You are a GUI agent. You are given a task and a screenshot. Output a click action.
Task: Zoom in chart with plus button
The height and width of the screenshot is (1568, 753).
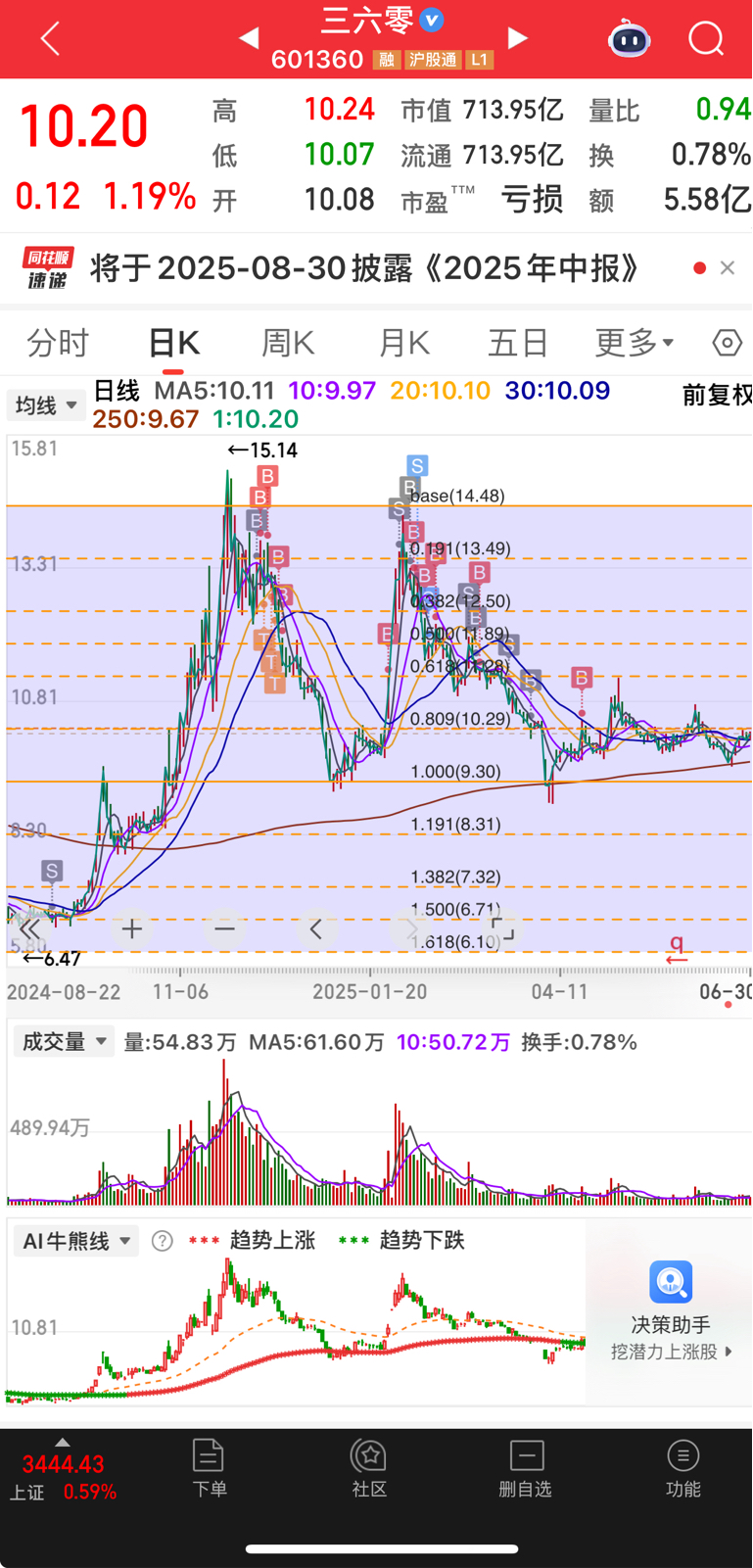click(132, 928)
